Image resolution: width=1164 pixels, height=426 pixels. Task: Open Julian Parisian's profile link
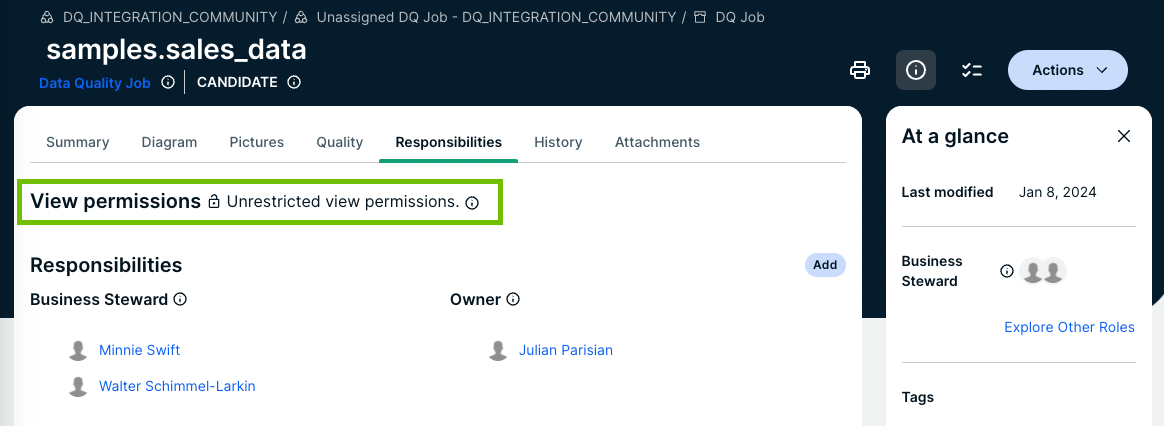point(565,350)
